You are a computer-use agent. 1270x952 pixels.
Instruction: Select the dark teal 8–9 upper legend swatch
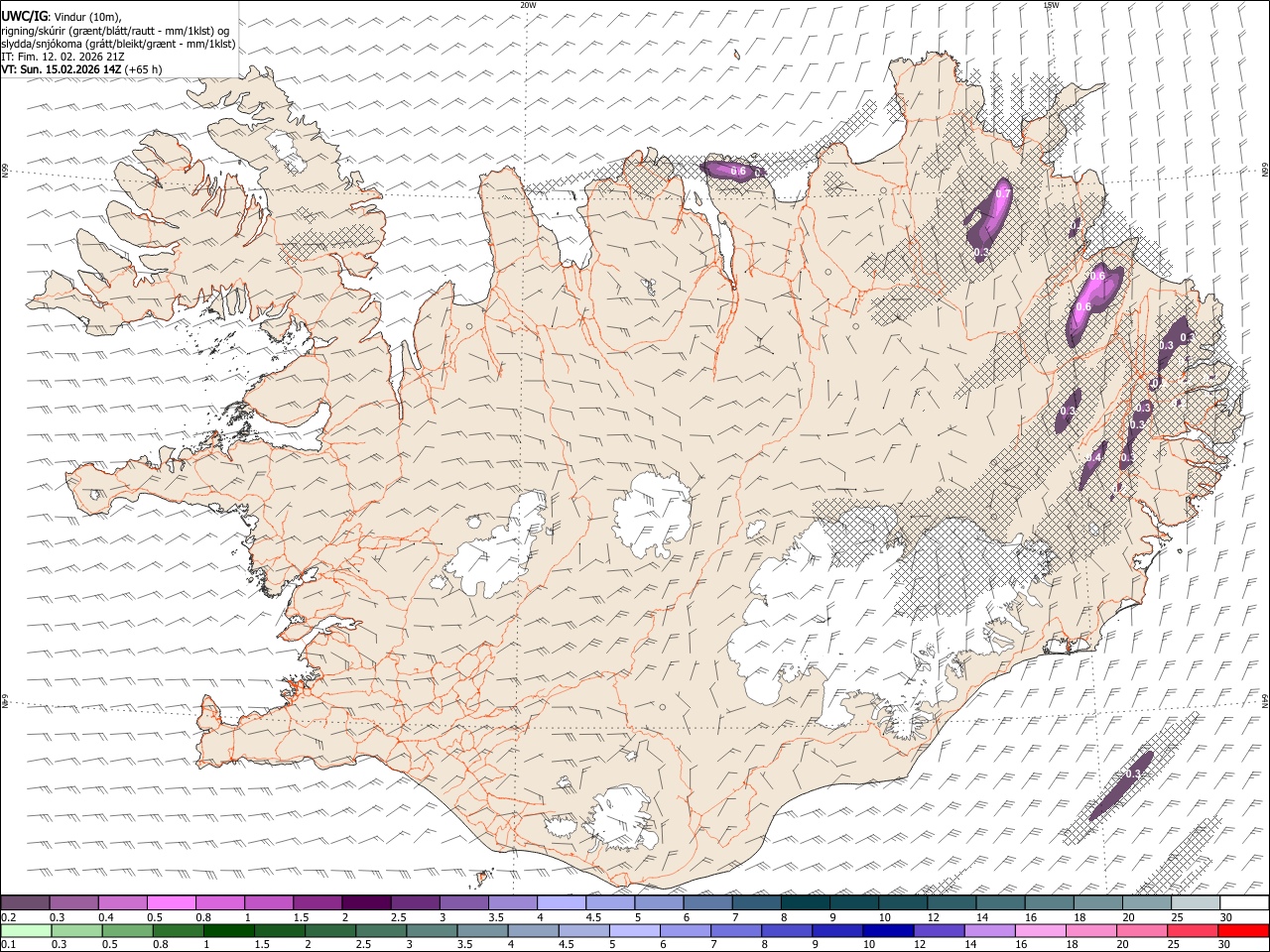[805, 903]
